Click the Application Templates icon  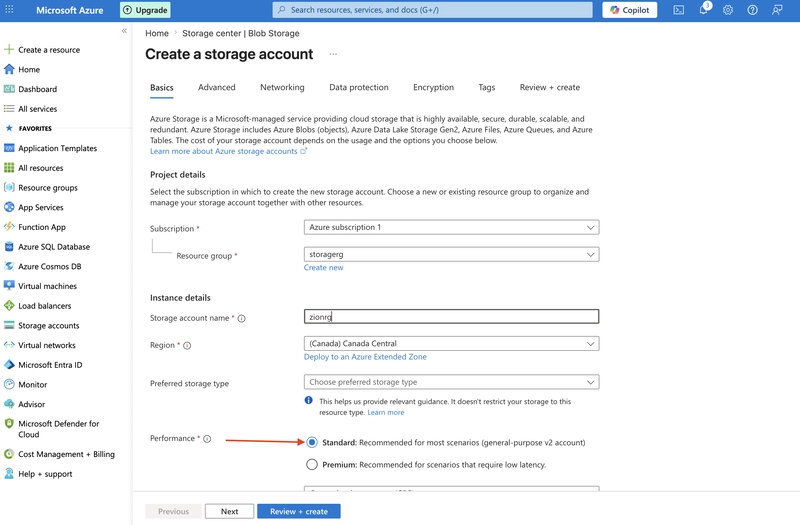click(9, 148)
